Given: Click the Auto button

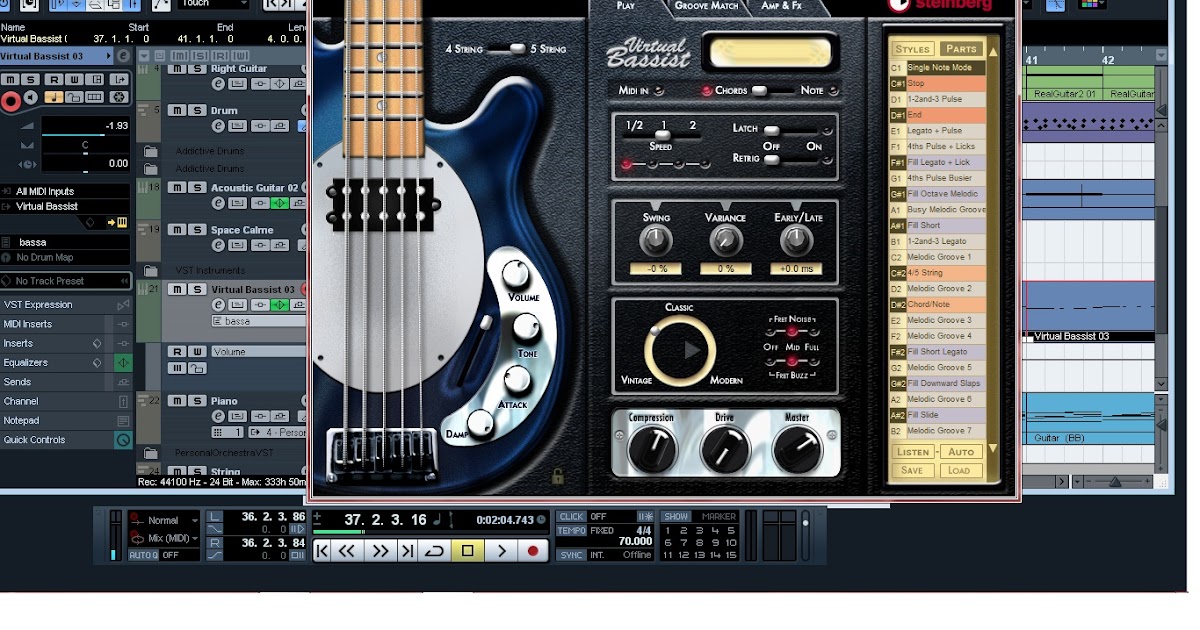Looking at the screenshot, I should 960,452.
